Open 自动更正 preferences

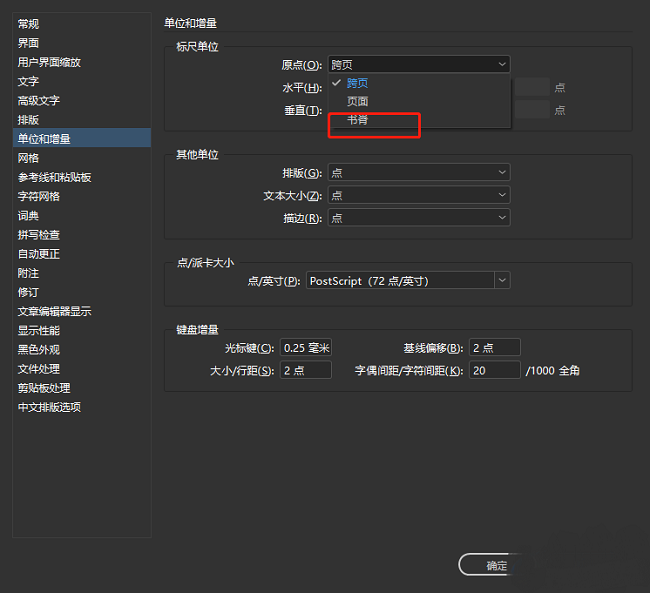click(x=82, y=254)
